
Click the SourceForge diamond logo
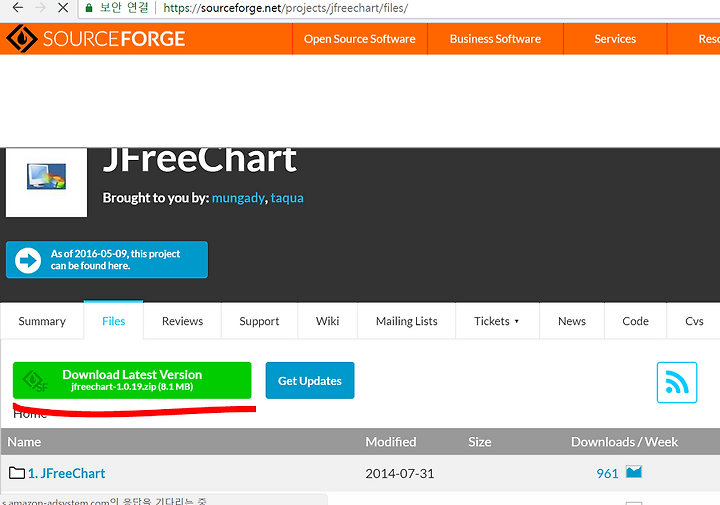pos(22,39)
